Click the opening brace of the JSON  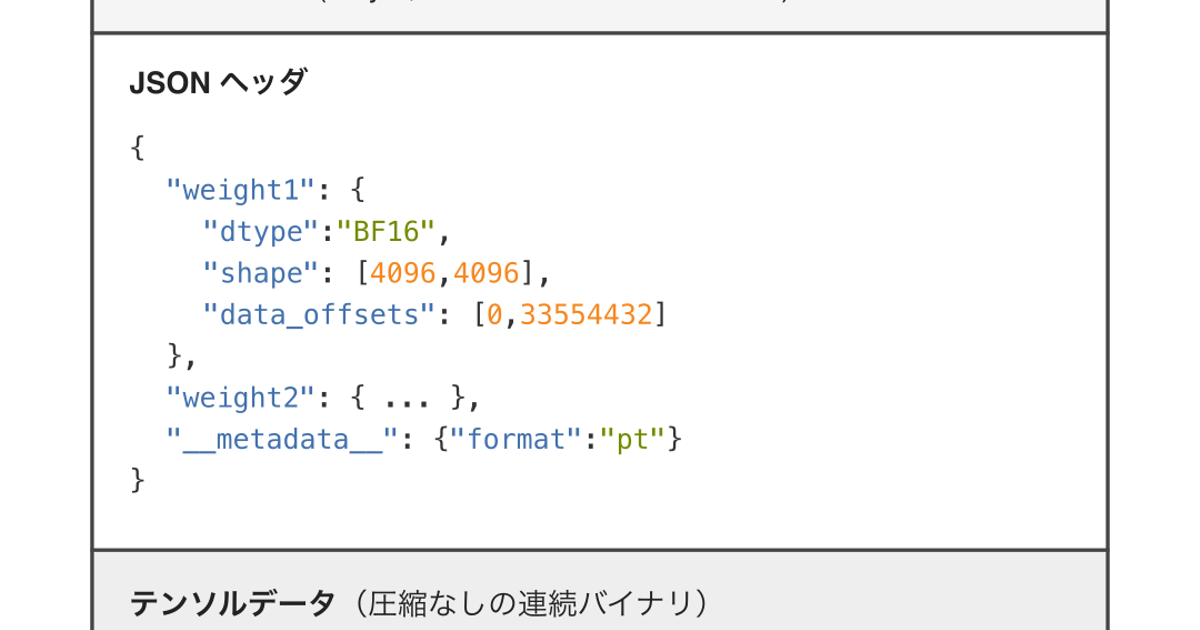point(138,149)
